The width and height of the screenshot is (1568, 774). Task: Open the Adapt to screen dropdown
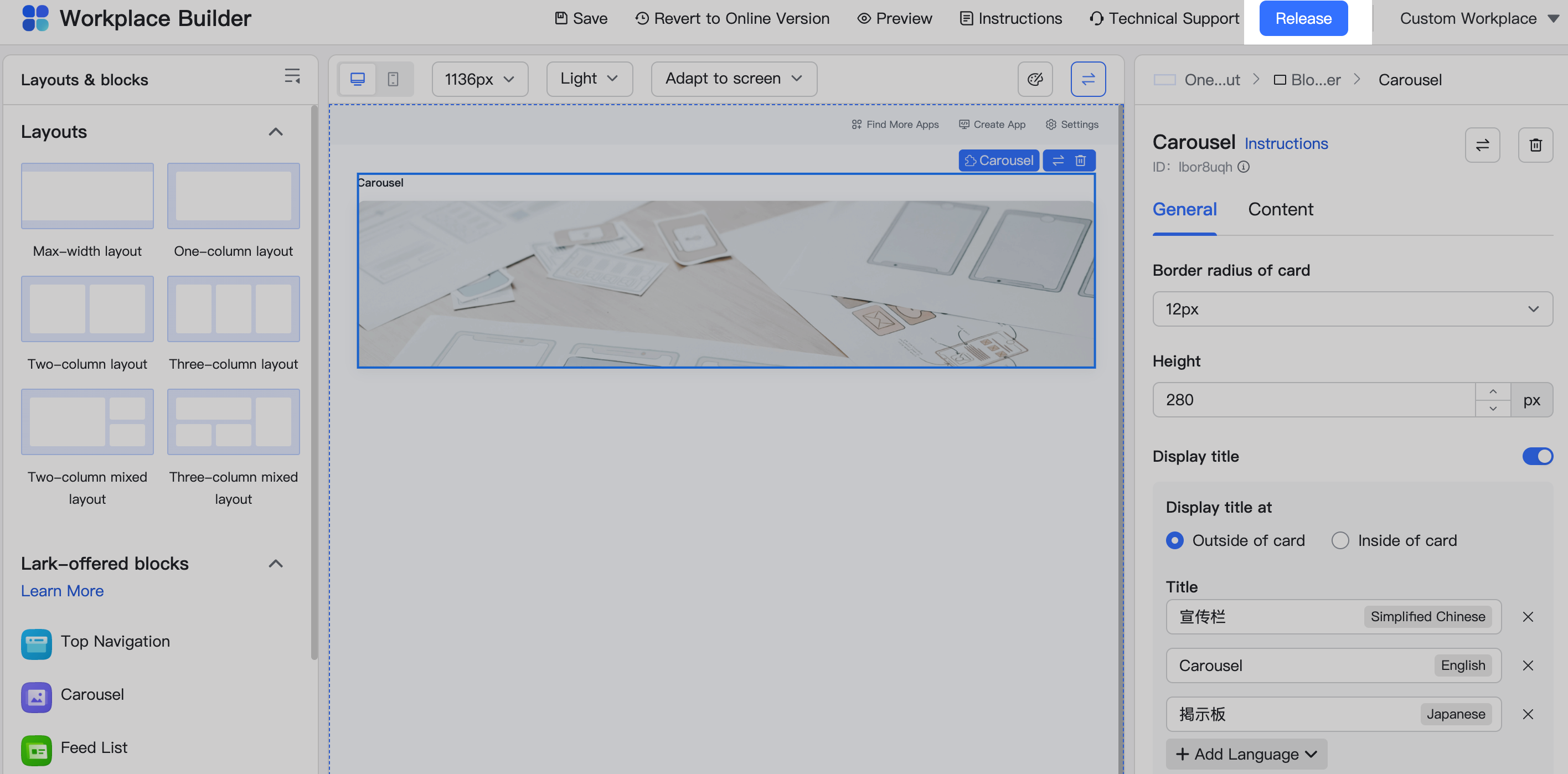(x=734, y=79)
